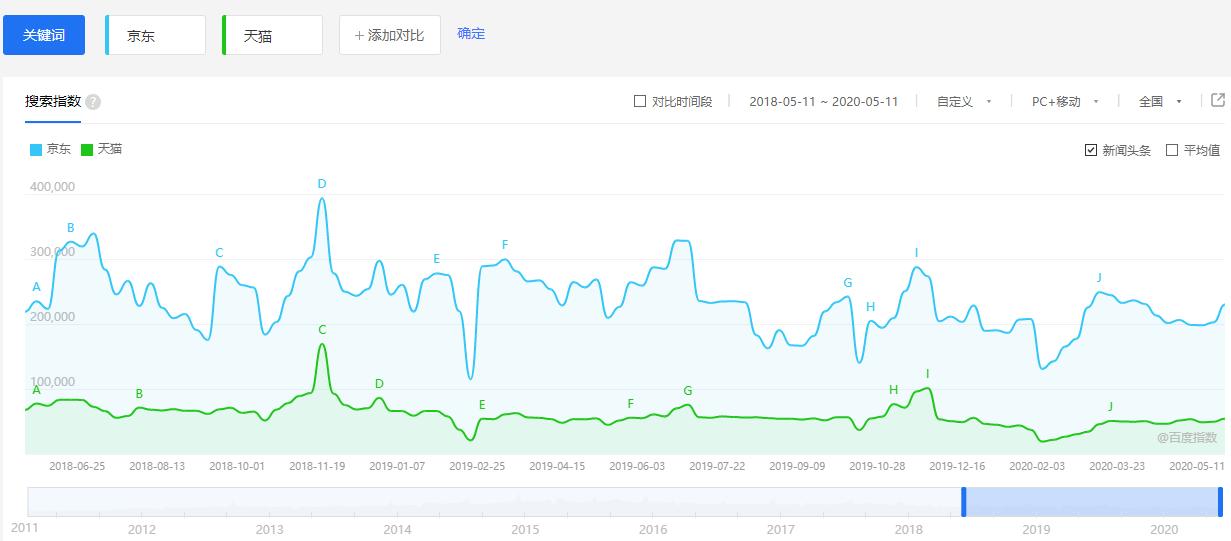The image size is (1231, 541).
Task: Click green news marker D on 天猫 line
Action: [379, 384]
